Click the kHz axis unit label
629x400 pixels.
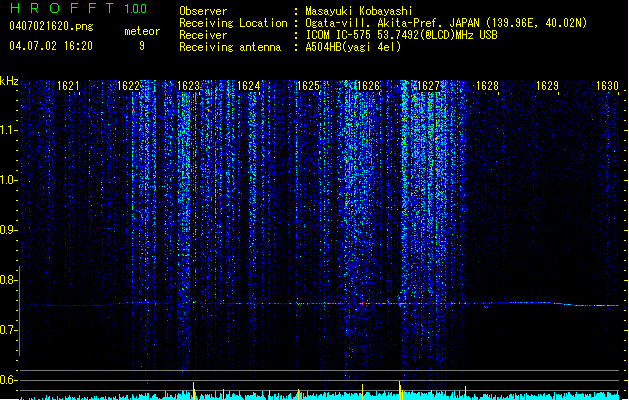click(x=9, y=81)
